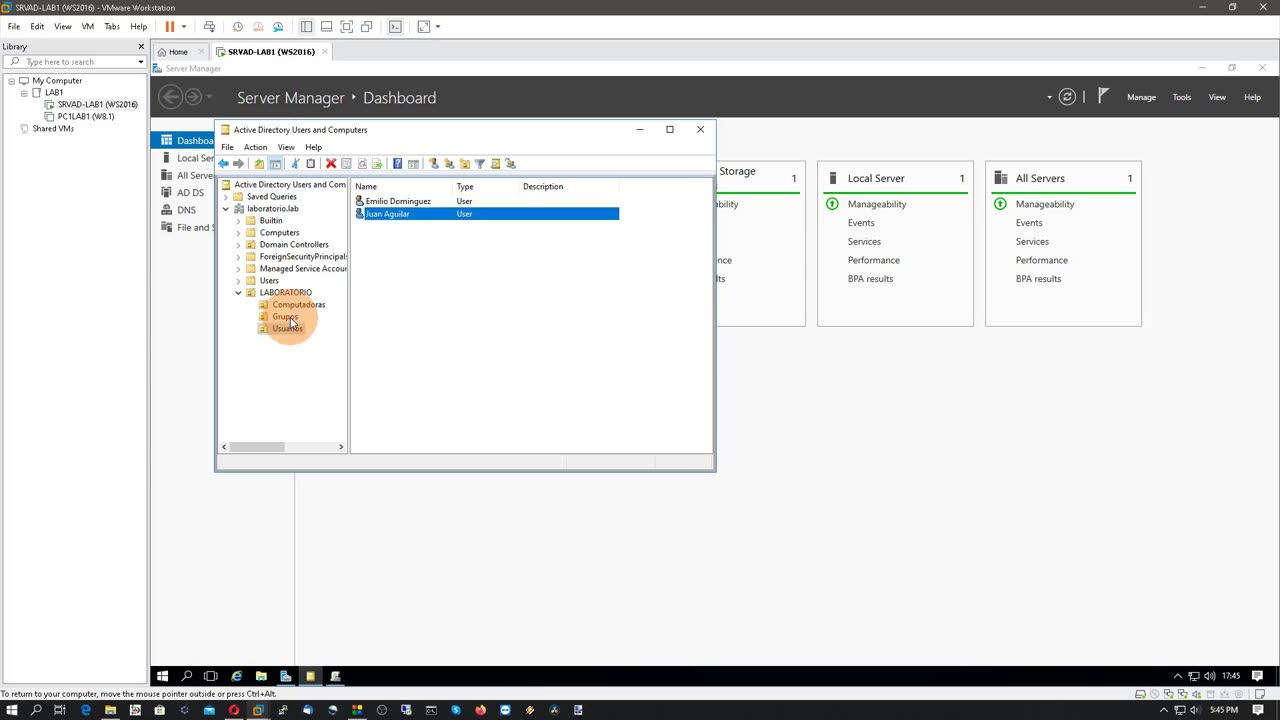
Task: Select the Computadoras organizational unit
Action: [298, 305]
